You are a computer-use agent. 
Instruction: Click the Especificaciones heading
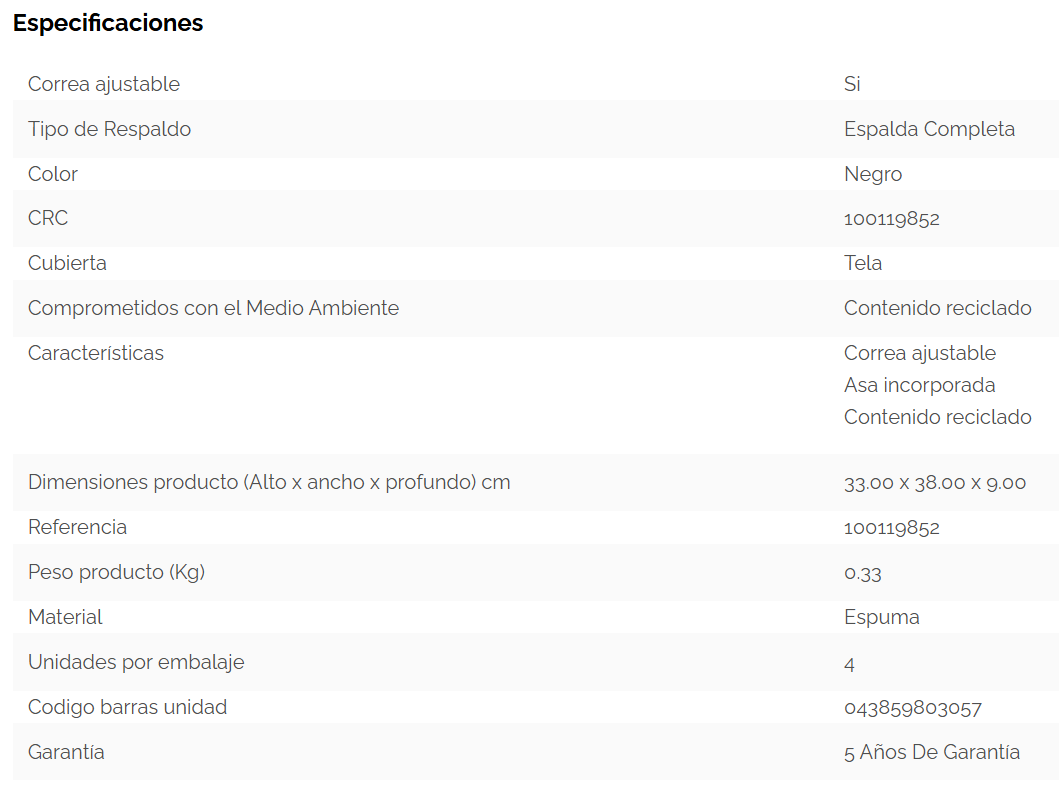click(108, 23)
